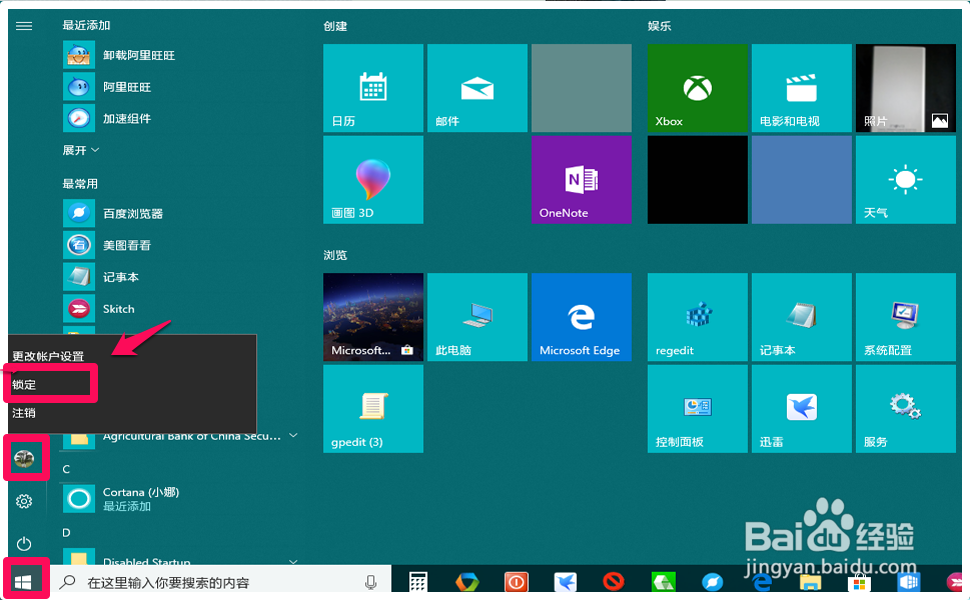This screenshot has height=600, width=970.
Task: Open the 此电脑 tile
Action: coord(477,317)
